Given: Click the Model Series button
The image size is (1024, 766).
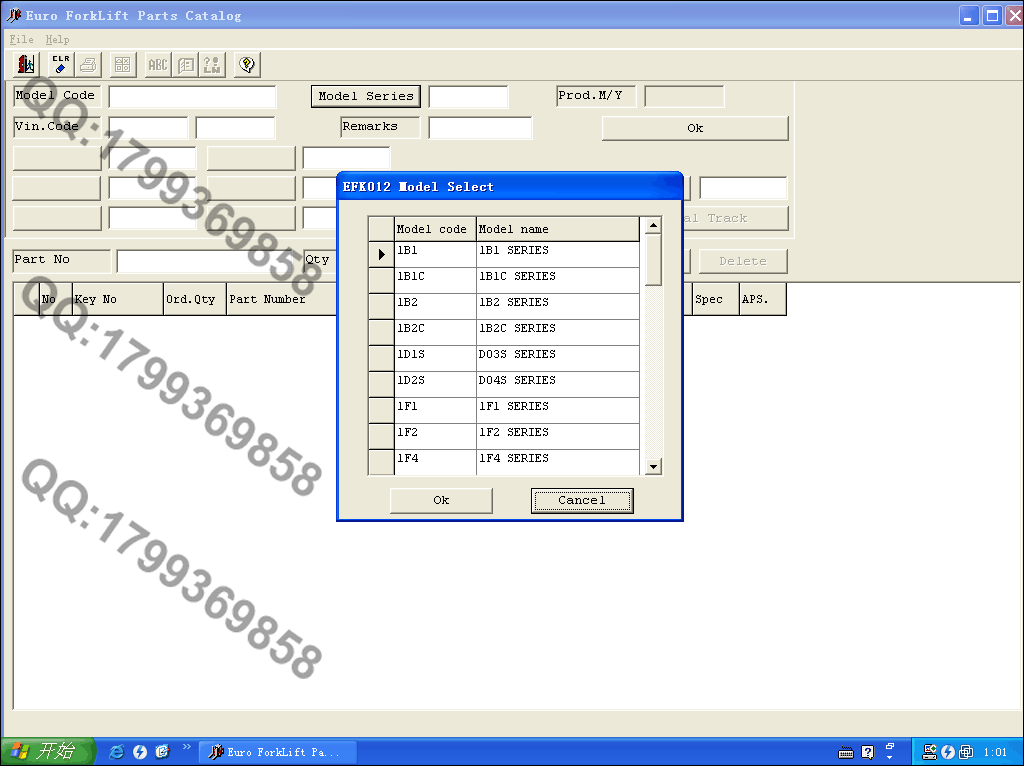Looking at the screenshot, I should pyautogui.click(x=366, y=96).
